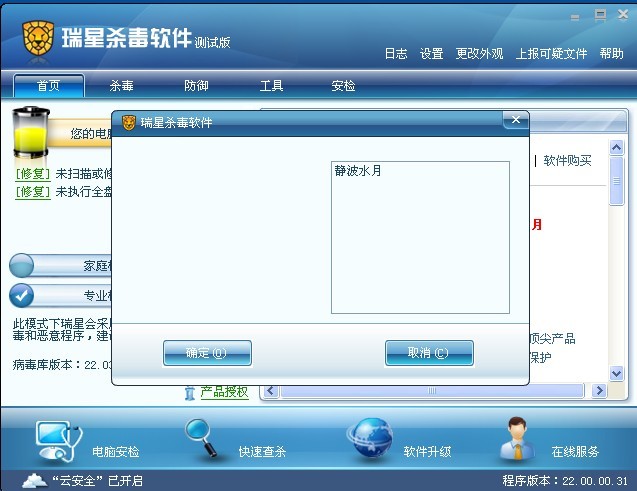Viewport: 637px width, 491px height.
Task: Open the 杀毒 tab
Action: pos(121,86)
